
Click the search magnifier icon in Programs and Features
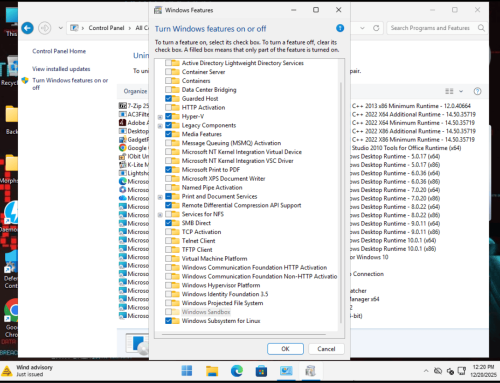click(x=481, y=28)
